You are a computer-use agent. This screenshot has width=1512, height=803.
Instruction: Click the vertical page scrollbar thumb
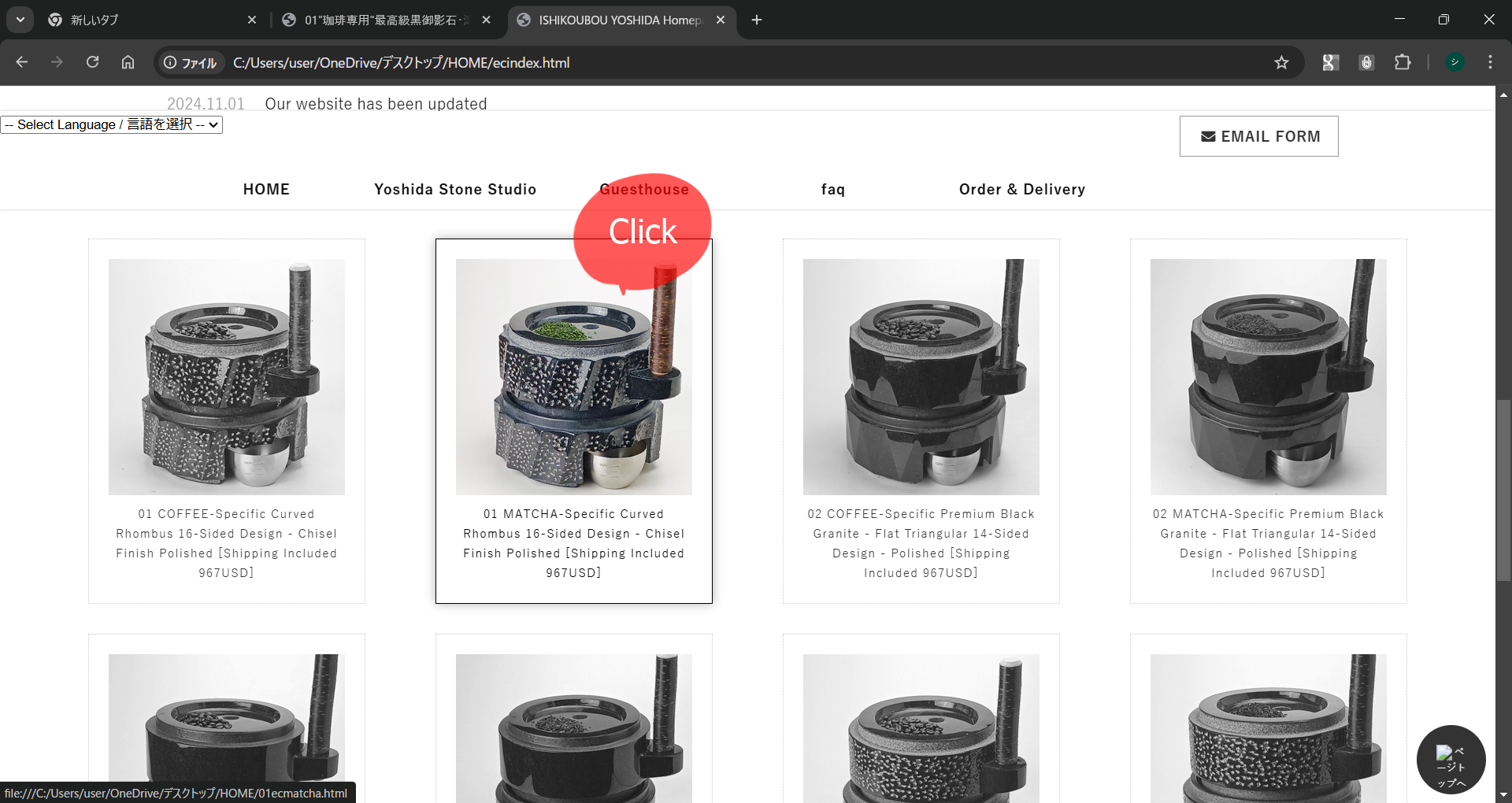point(1503,490)
